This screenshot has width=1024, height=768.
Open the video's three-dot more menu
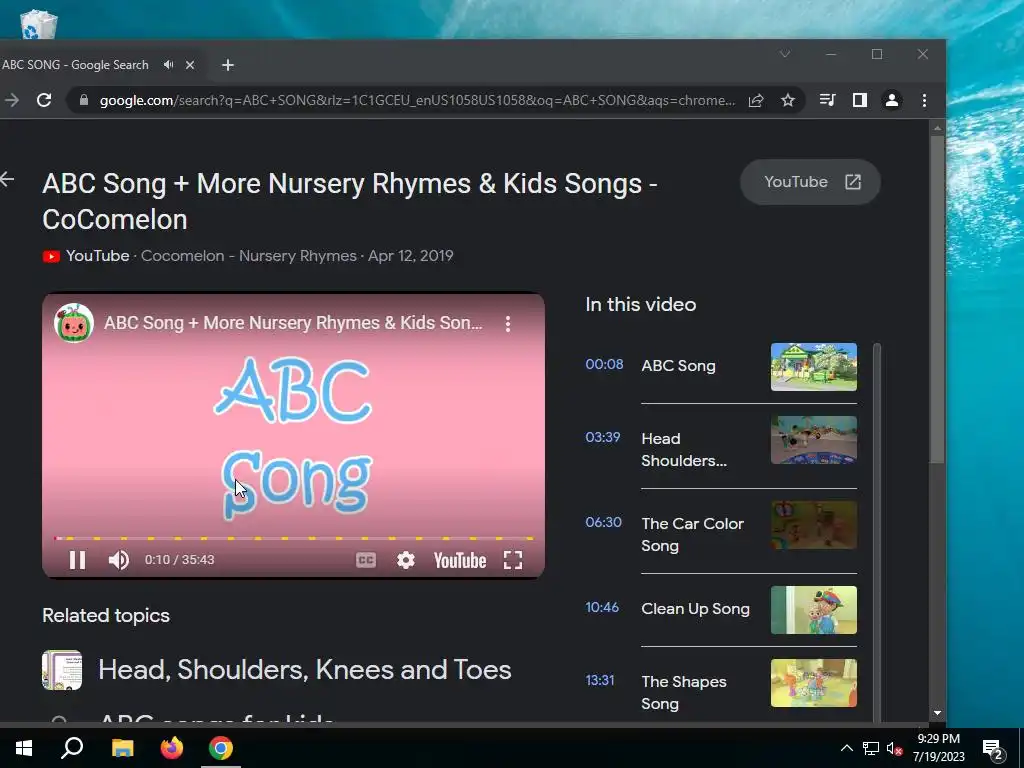(x=507, y=323)
